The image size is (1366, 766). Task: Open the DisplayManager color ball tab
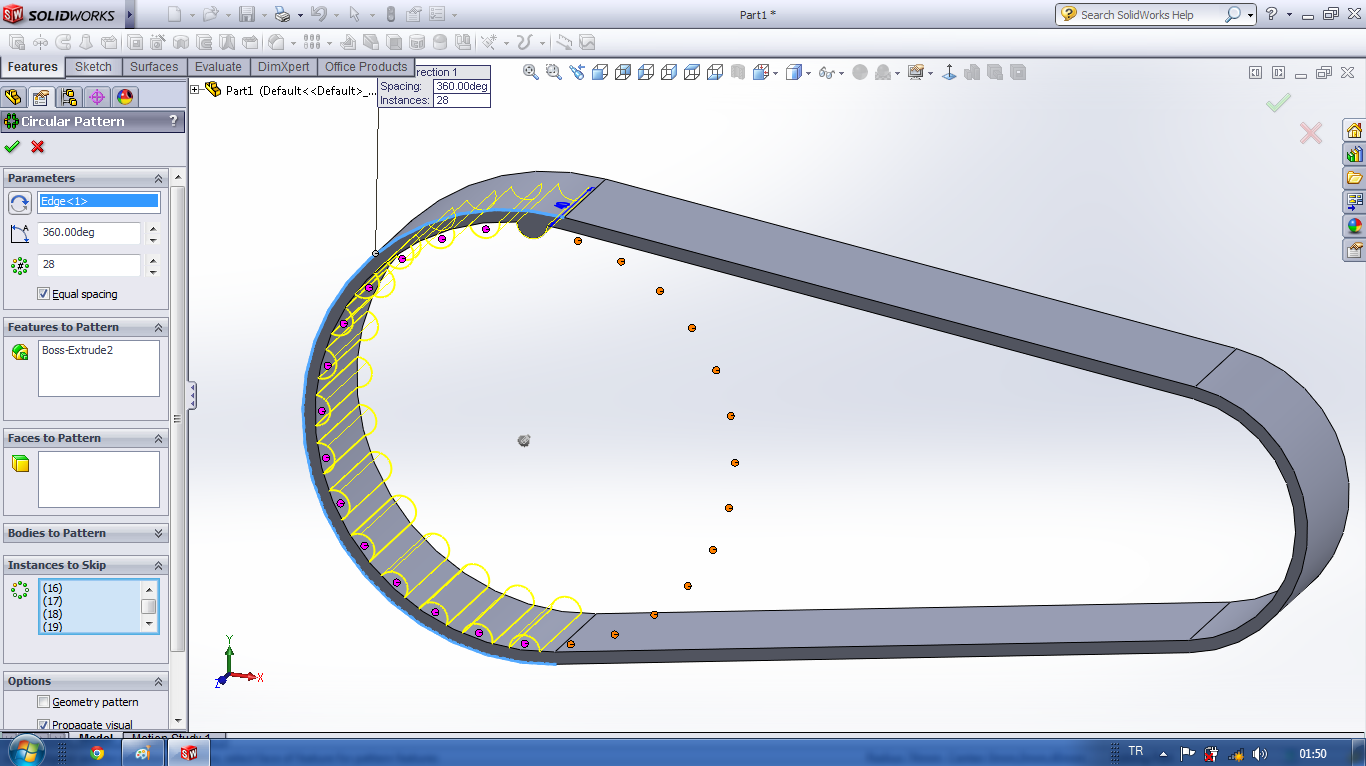point(125,97)
